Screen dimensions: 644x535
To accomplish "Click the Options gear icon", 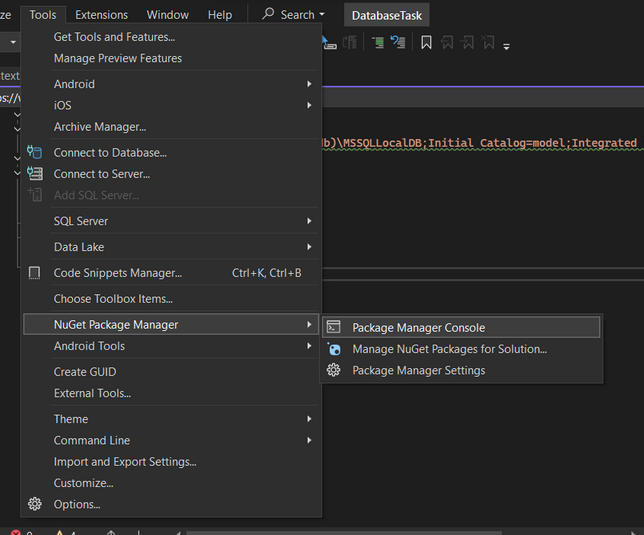I will click(35, 504).
